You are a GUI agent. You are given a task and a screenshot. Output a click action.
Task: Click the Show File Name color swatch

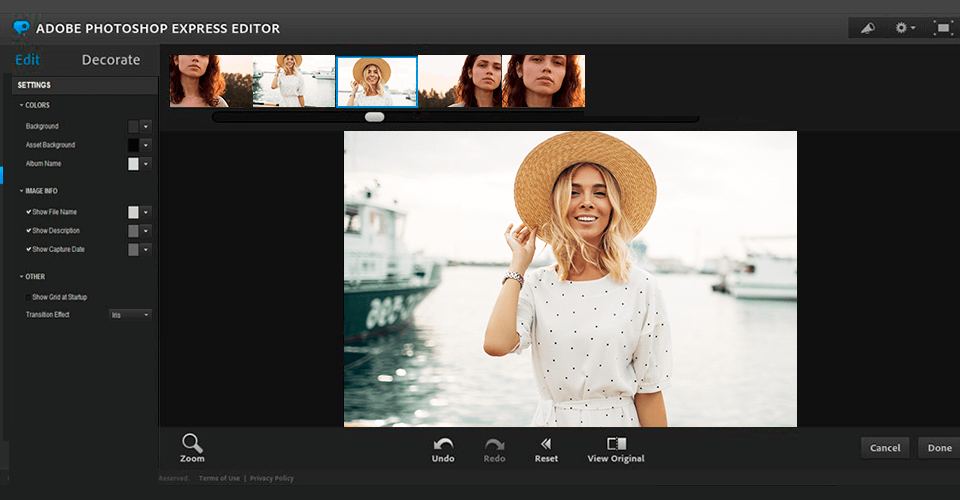pos(133,212)
